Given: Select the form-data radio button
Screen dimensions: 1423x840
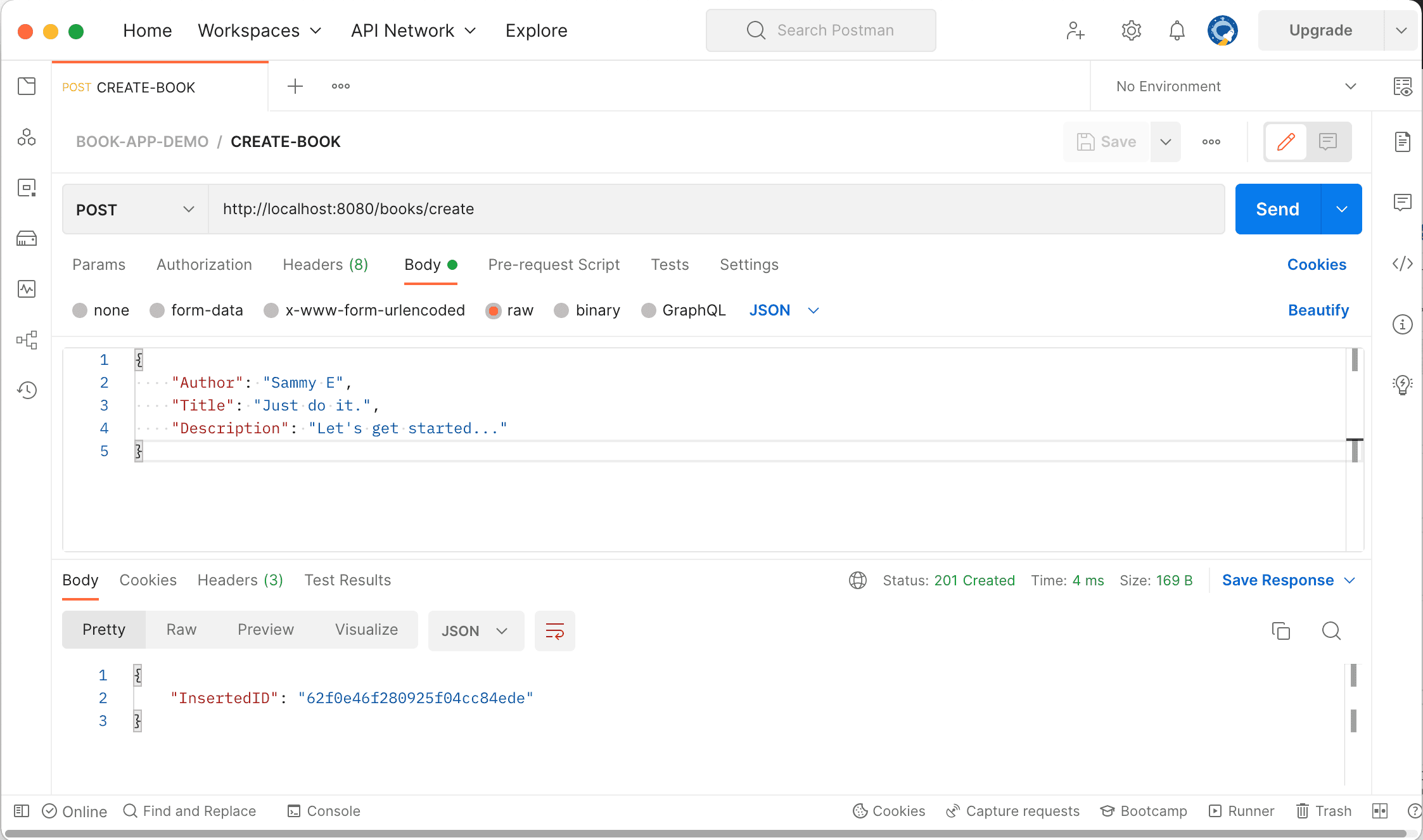Looking at the screenshot, I should click(x=157, y=310).
